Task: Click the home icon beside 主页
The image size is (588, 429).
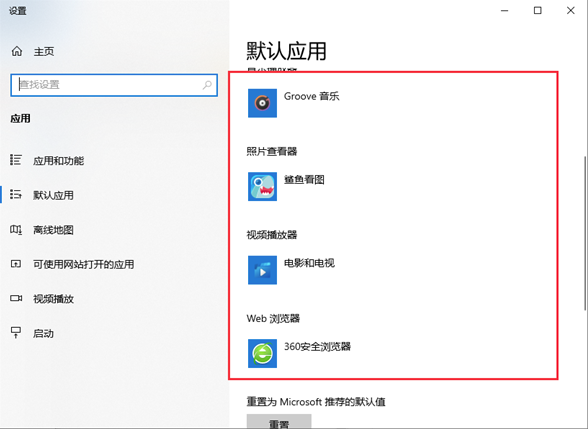Action: tap(17, 51)
